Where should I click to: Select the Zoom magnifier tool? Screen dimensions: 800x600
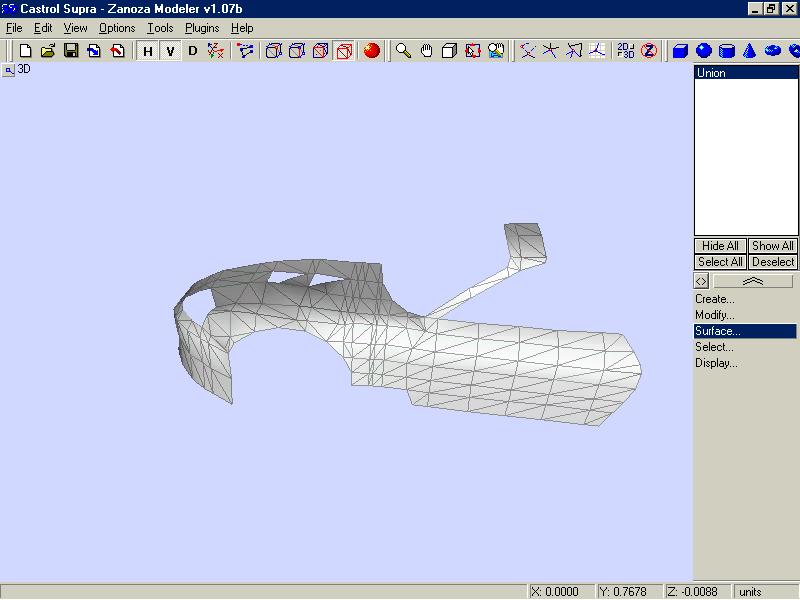[x=403, y=50]
